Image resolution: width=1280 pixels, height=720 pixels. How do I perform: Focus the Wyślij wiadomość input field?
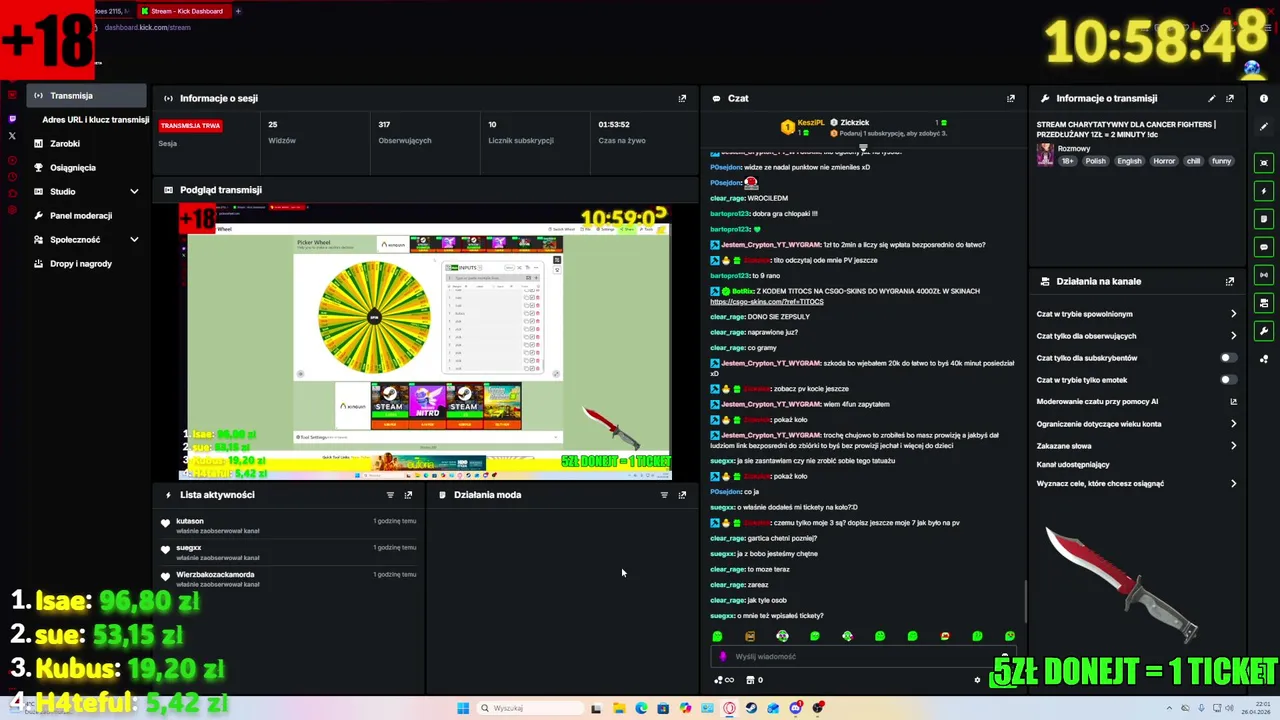(865, 657)
